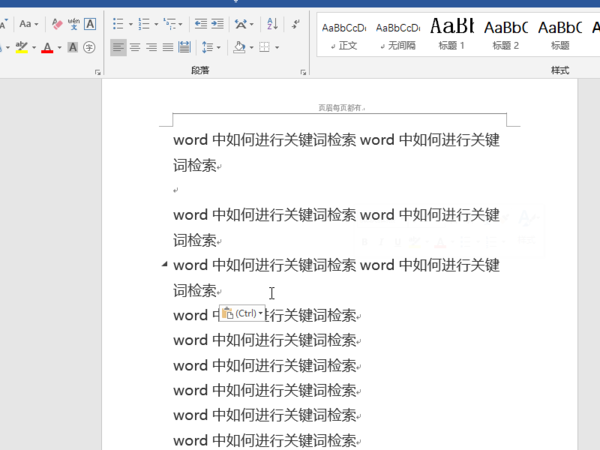Open the 段落 dialog launcher
The image size is (600, 450).
coord(303,72)
